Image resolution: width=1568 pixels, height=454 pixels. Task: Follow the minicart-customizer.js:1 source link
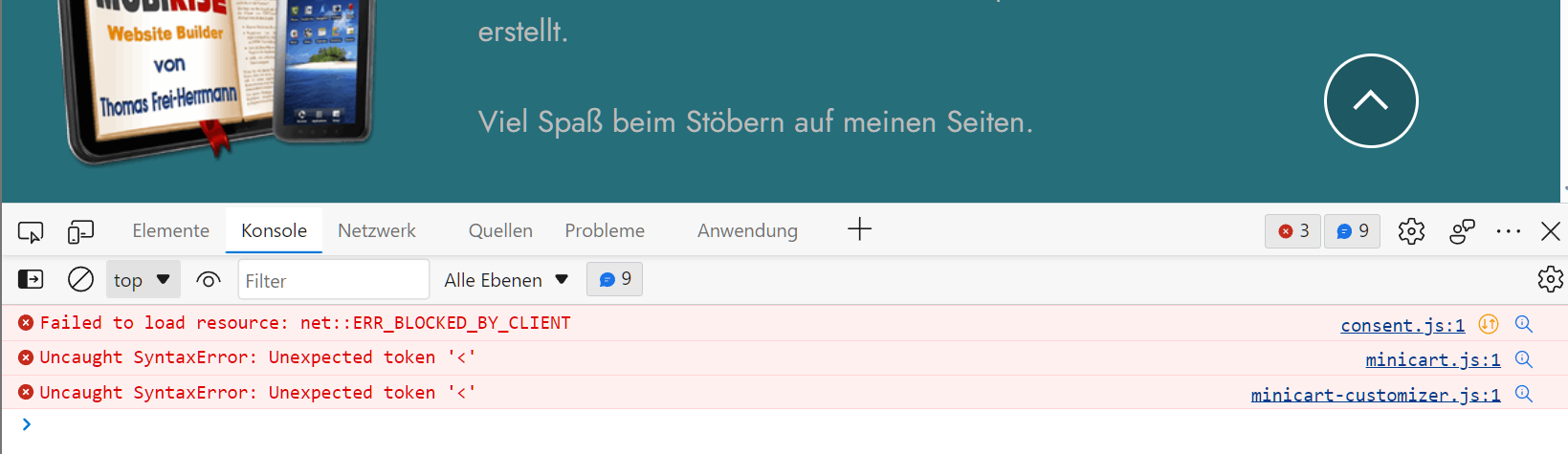[x=1375, y=395]
